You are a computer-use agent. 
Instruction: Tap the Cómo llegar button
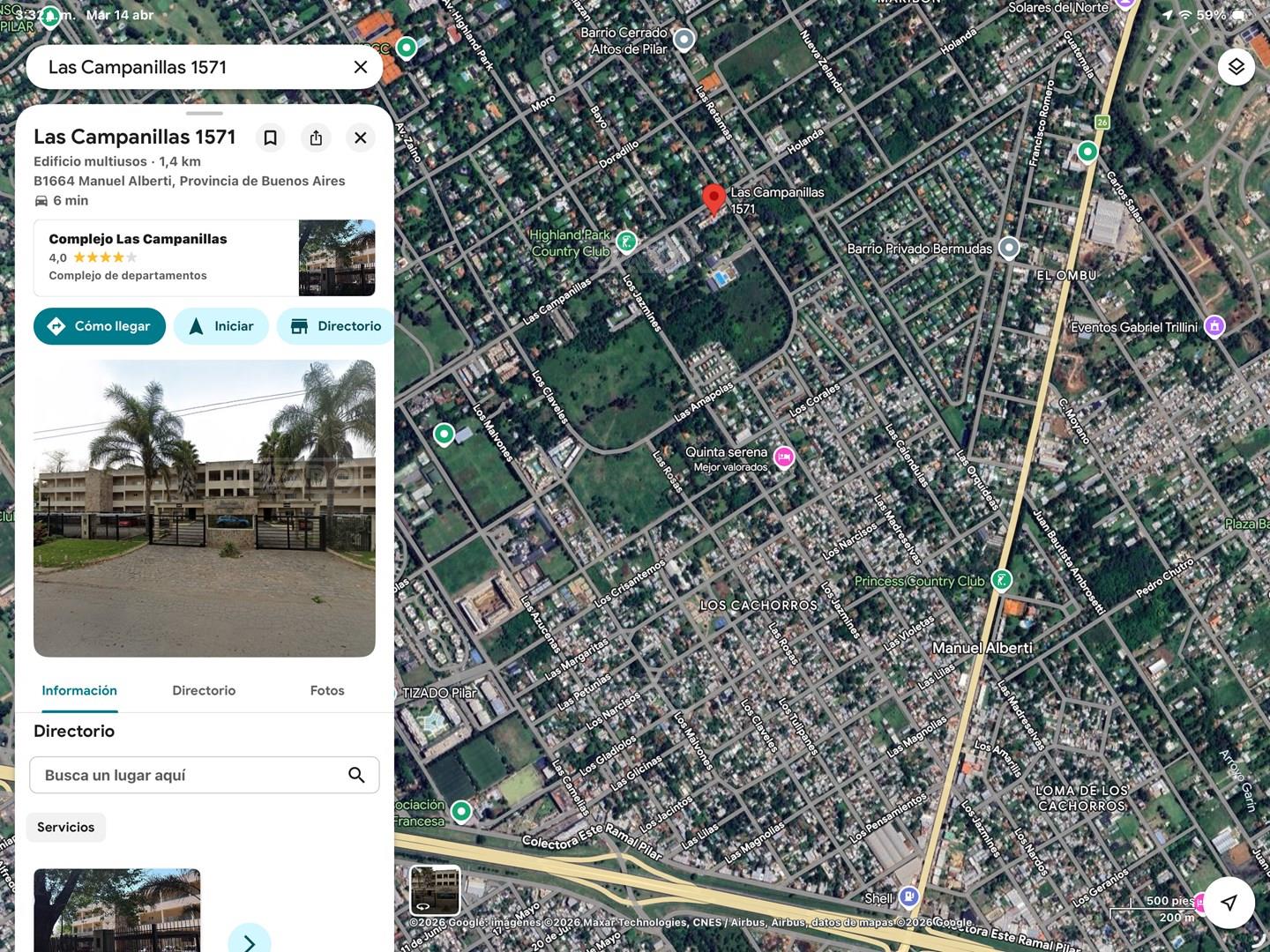point(100,326)
